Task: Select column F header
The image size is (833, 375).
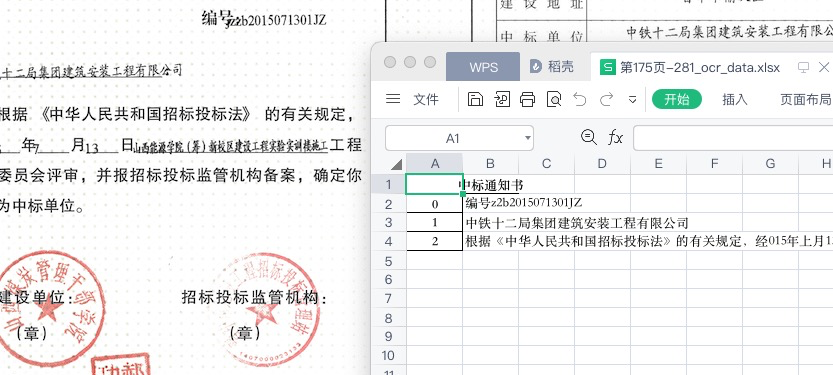Action: 714,164
